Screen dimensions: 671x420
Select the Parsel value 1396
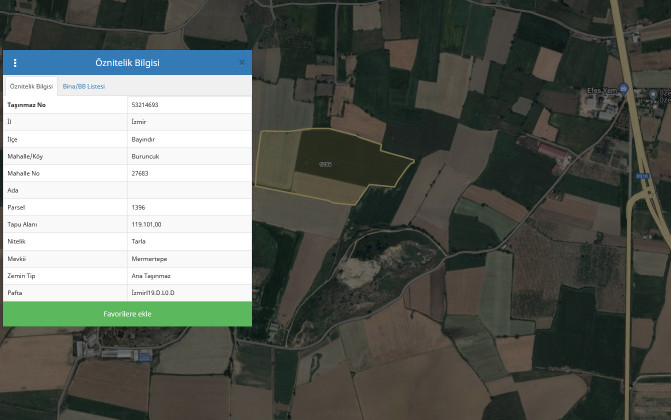coord(138,207)
